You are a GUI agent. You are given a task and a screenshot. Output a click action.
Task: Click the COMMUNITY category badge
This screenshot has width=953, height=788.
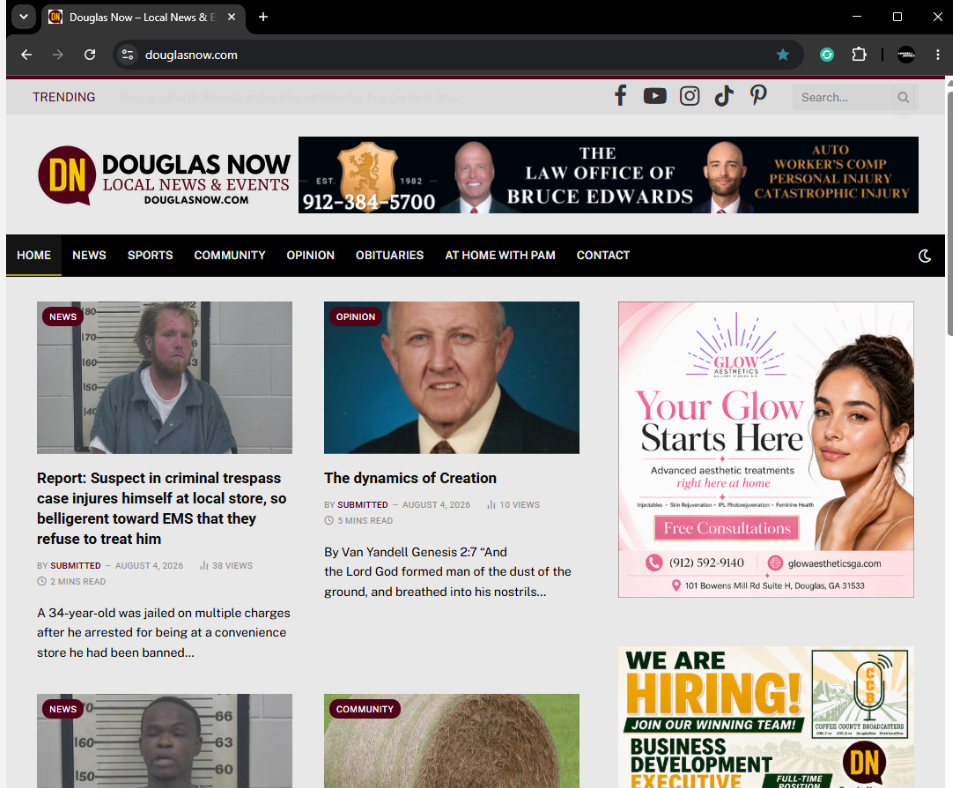365,709
